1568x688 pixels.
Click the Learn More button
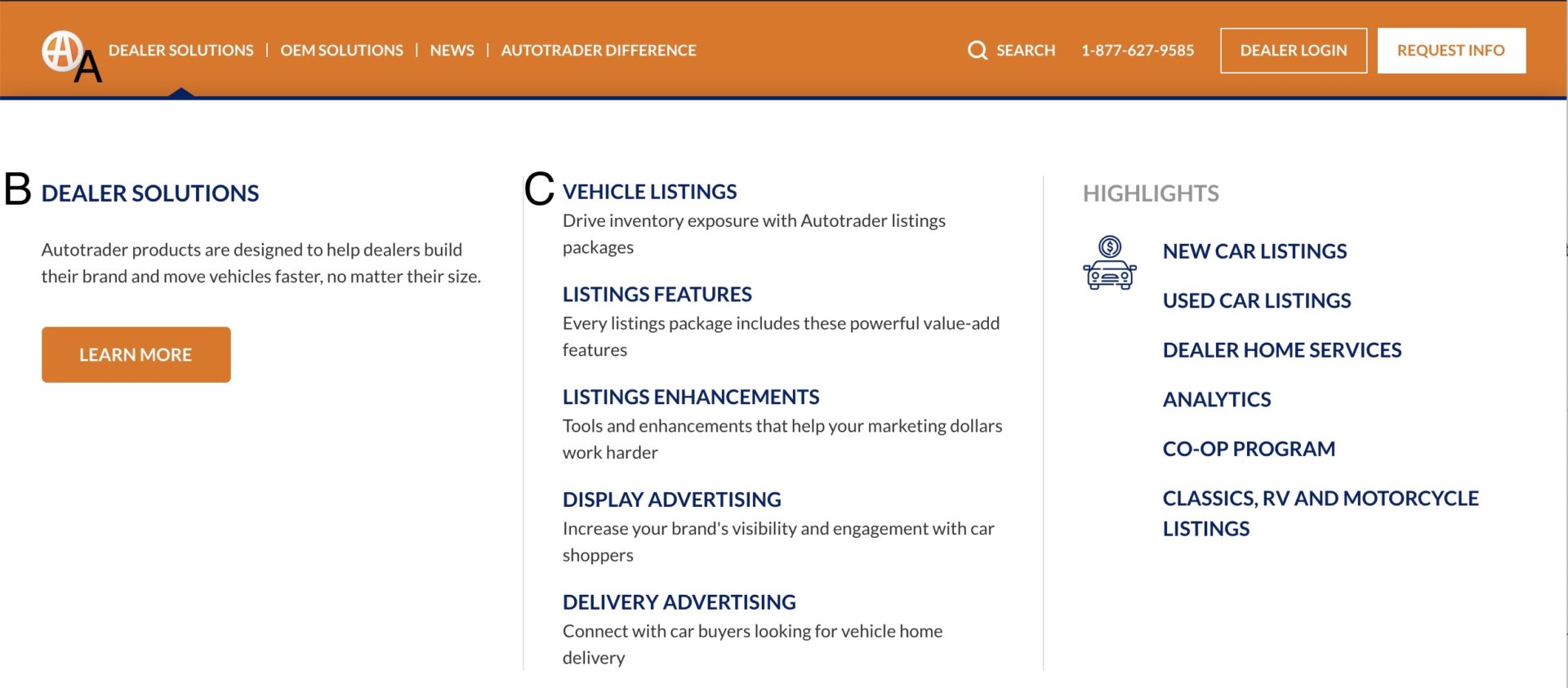click(136, 355)
